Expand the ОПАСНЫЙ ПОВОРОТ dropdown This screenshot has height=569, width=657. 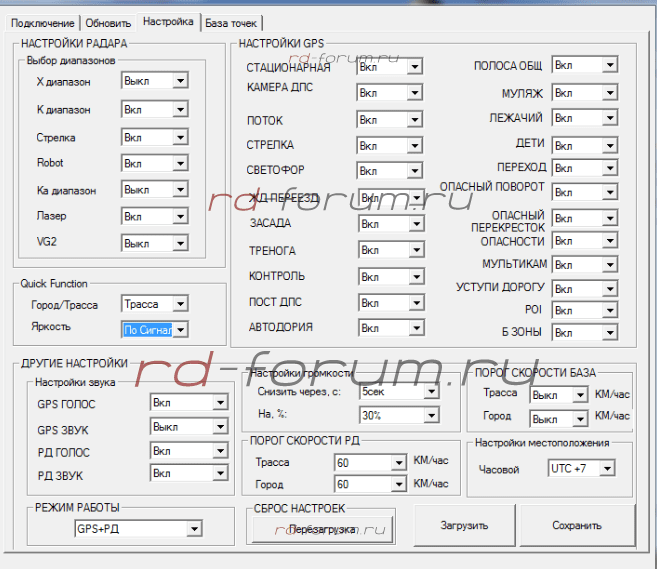(x=585, y=192)
